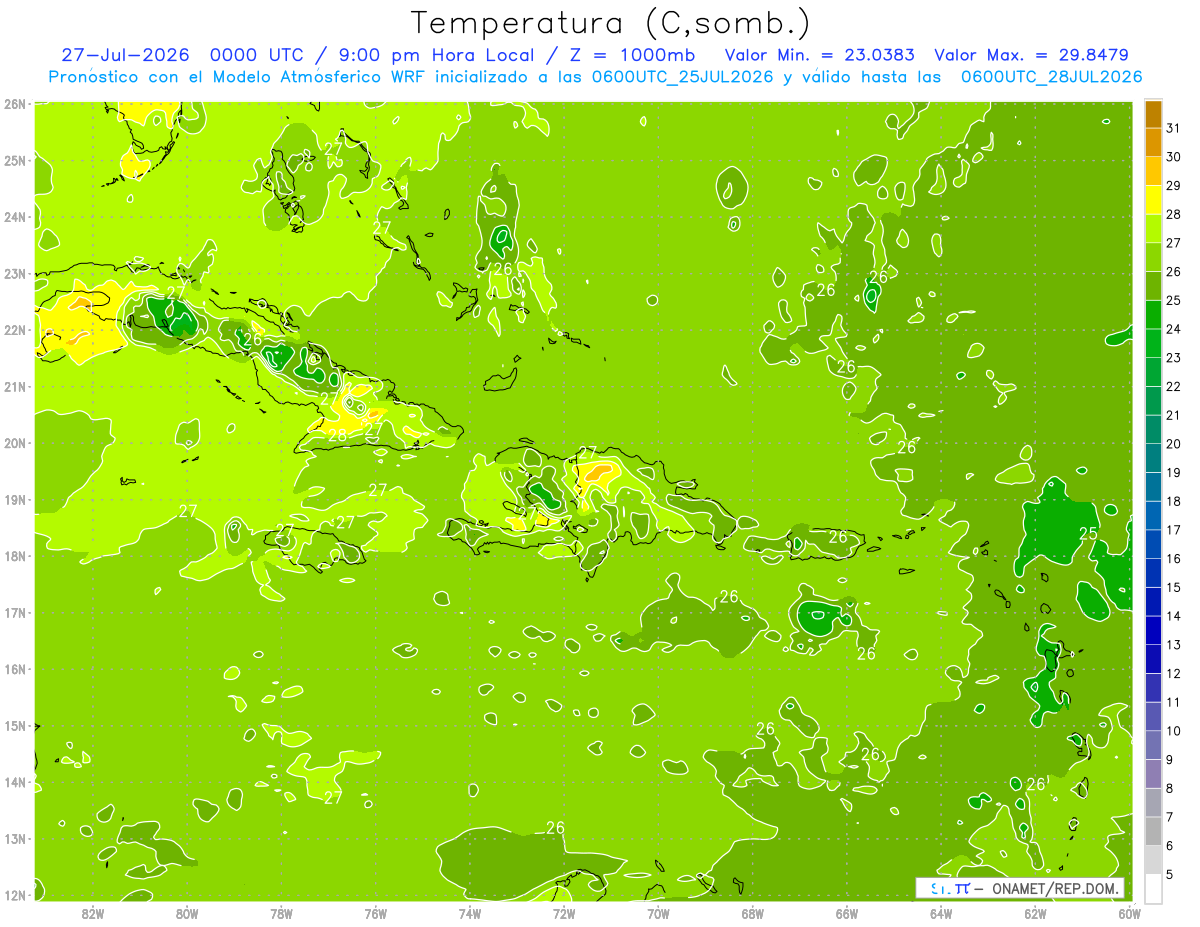This screenshot has height=927, width=1200.
Task: Click the 12N latitude axis label
Action: point(14,895)
